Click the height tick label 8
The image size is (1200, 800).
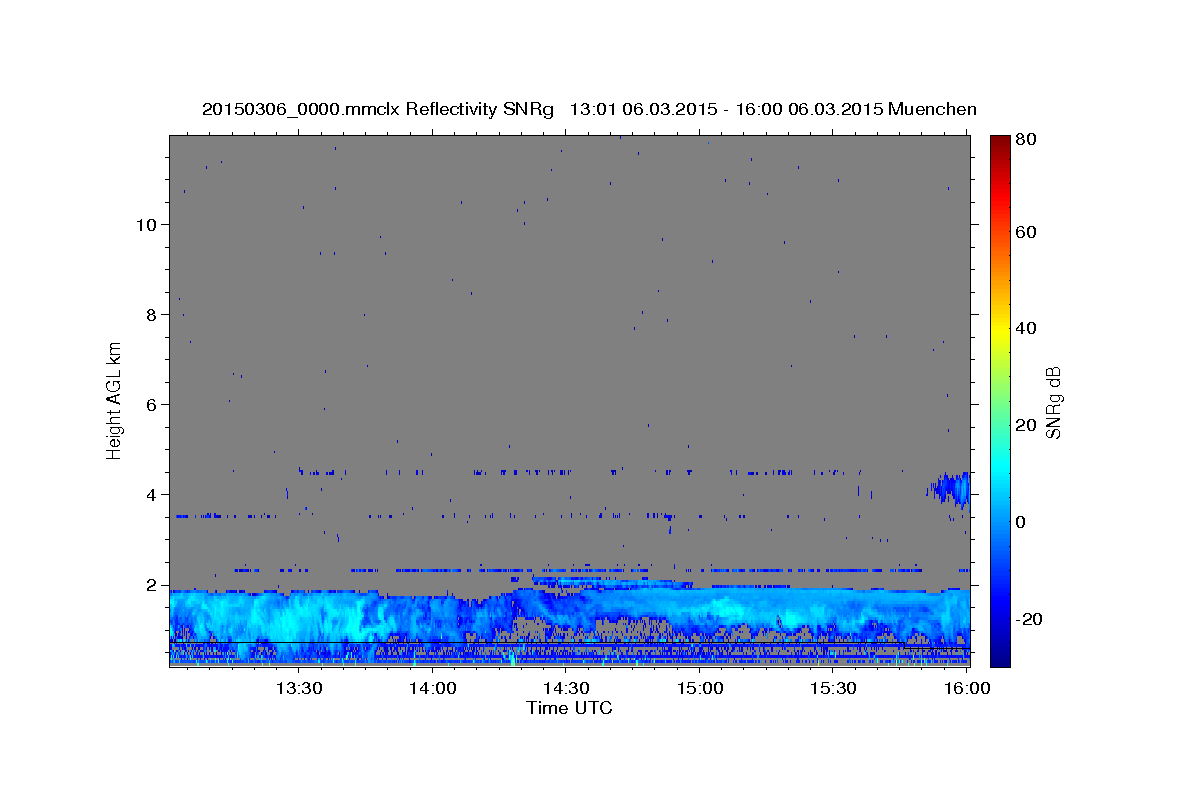[152, 314]
